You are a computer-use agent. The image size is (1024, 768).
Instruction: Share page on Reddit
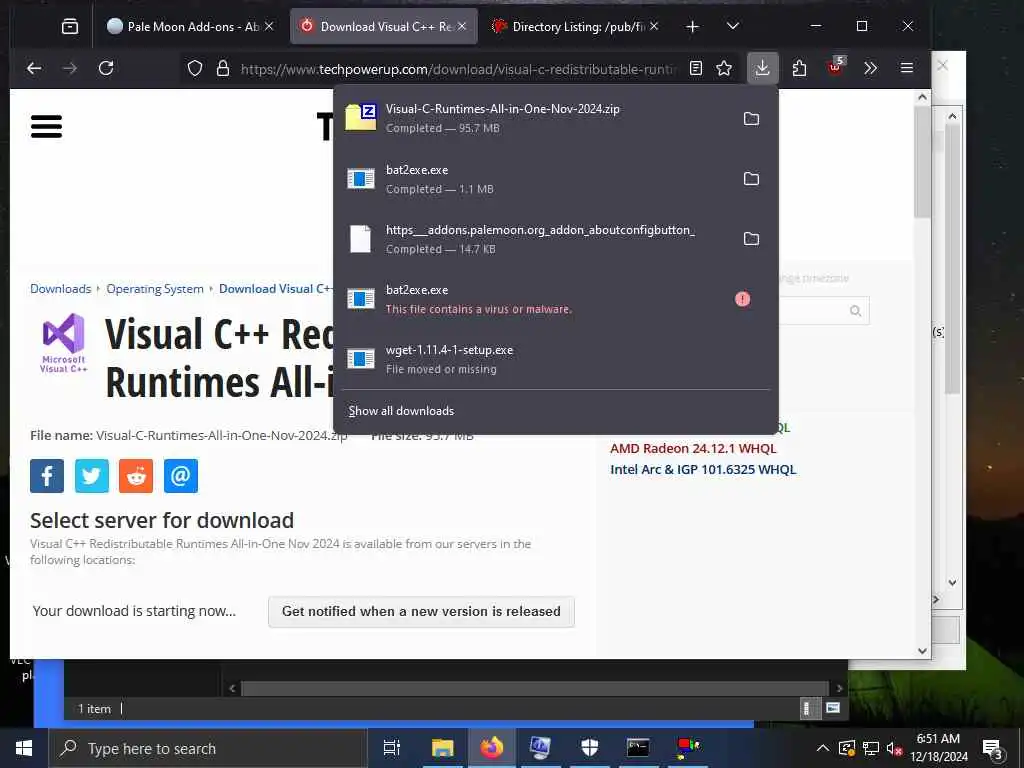point(136,475)
